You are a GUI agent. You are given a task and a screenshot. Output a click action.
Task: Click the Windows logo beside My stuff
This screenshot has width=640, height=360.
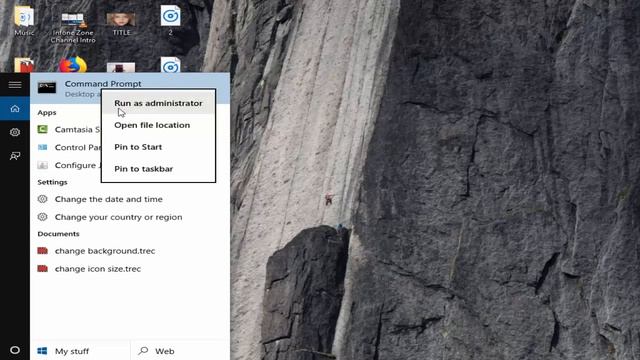pos(42,351)
